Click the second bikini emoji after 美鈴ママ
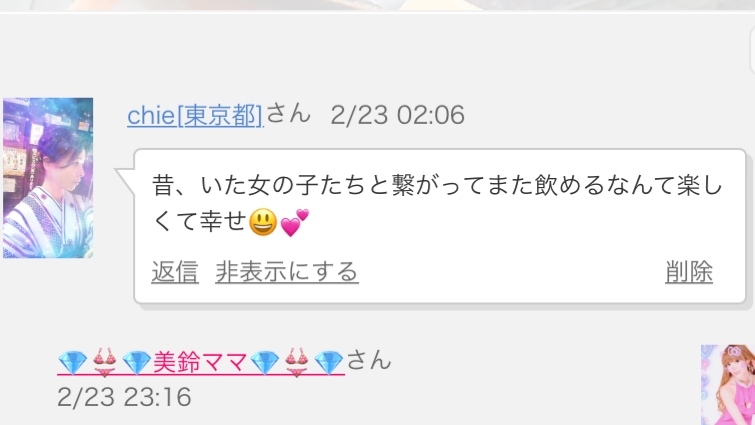Viewport: 755px width, 425px height. pos(297,362)
